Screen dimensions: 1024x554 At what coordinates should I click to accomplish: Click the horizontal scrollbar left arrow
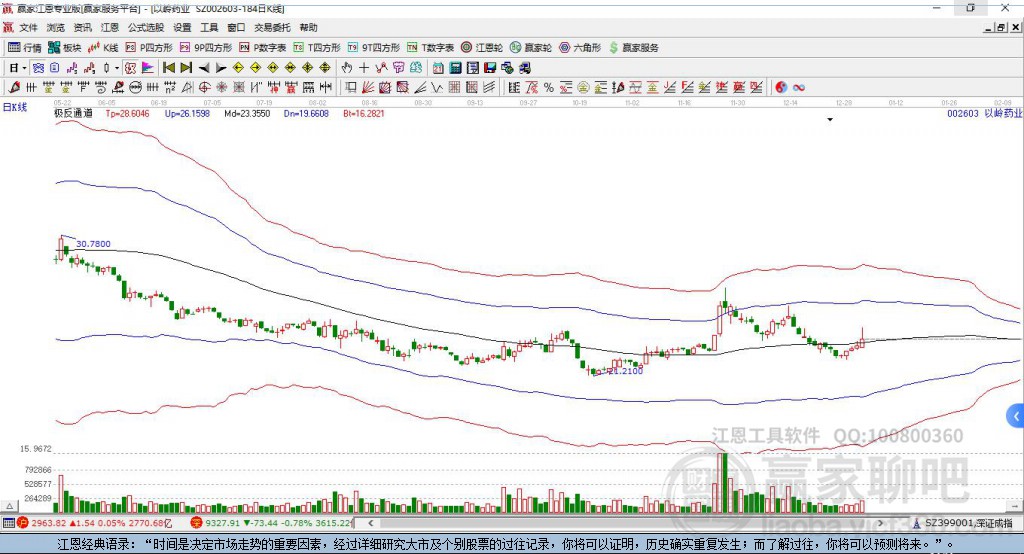coord(370,523)
